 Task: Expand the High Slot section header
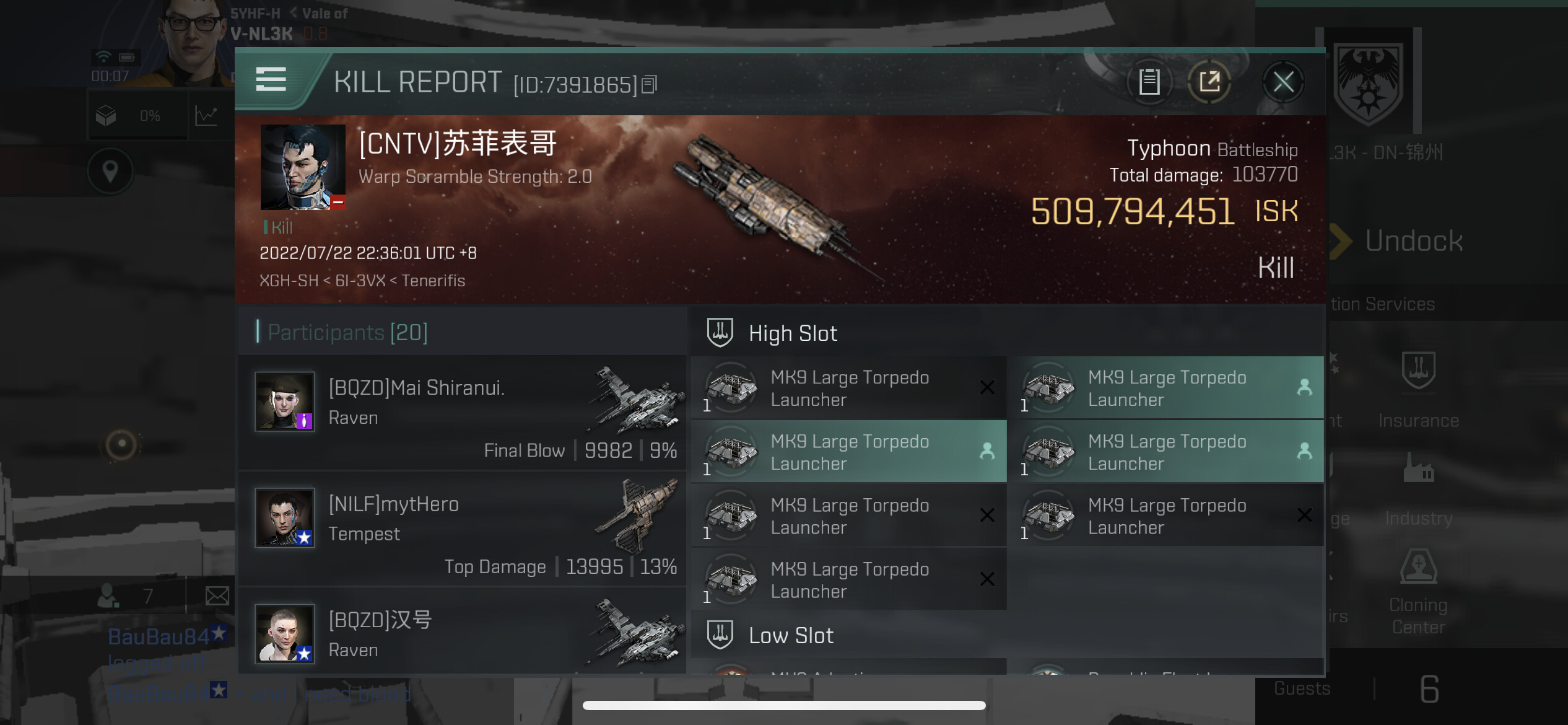pyautogui.click(x=1007, y=333)
